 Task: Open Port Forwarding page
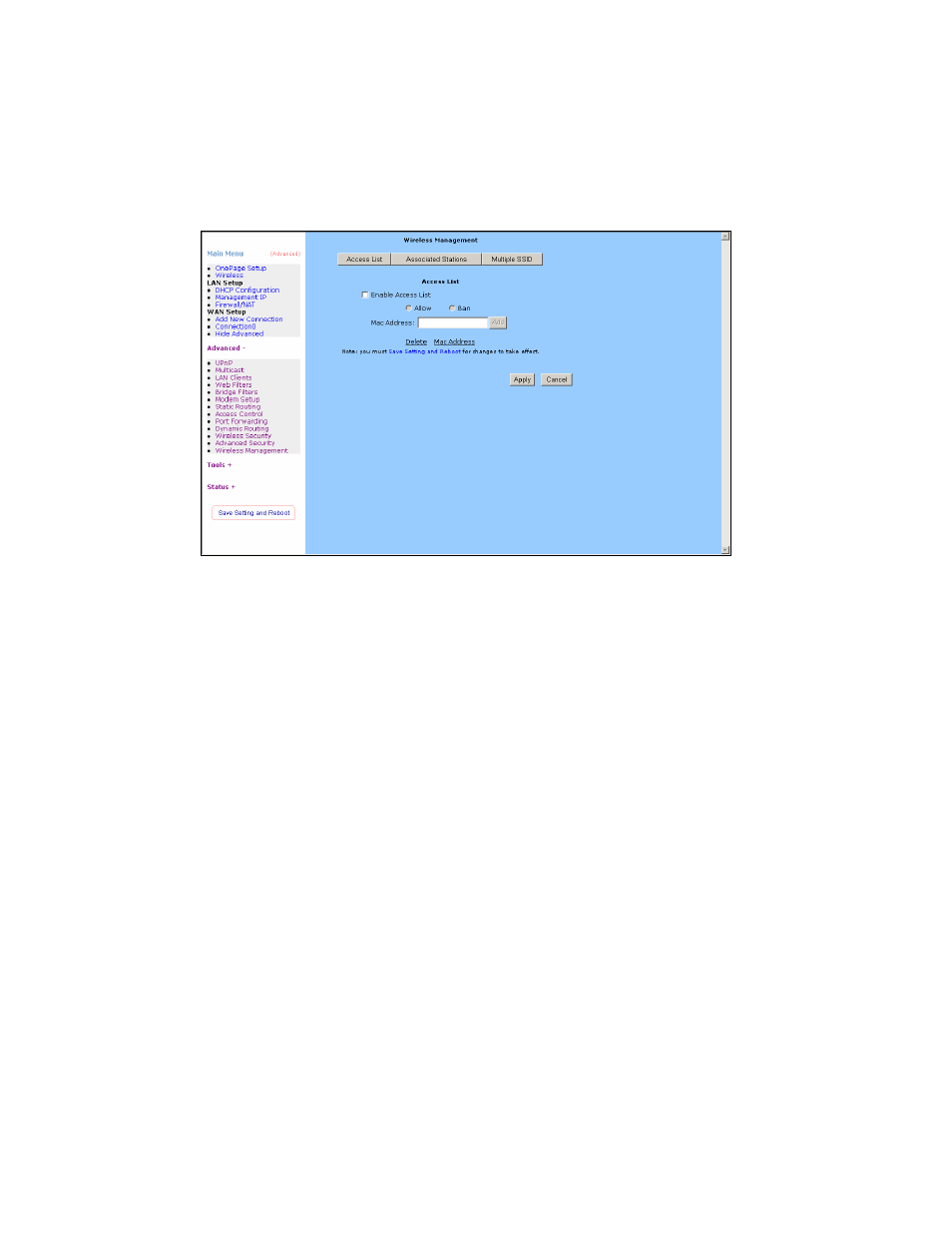click(241, 421)
